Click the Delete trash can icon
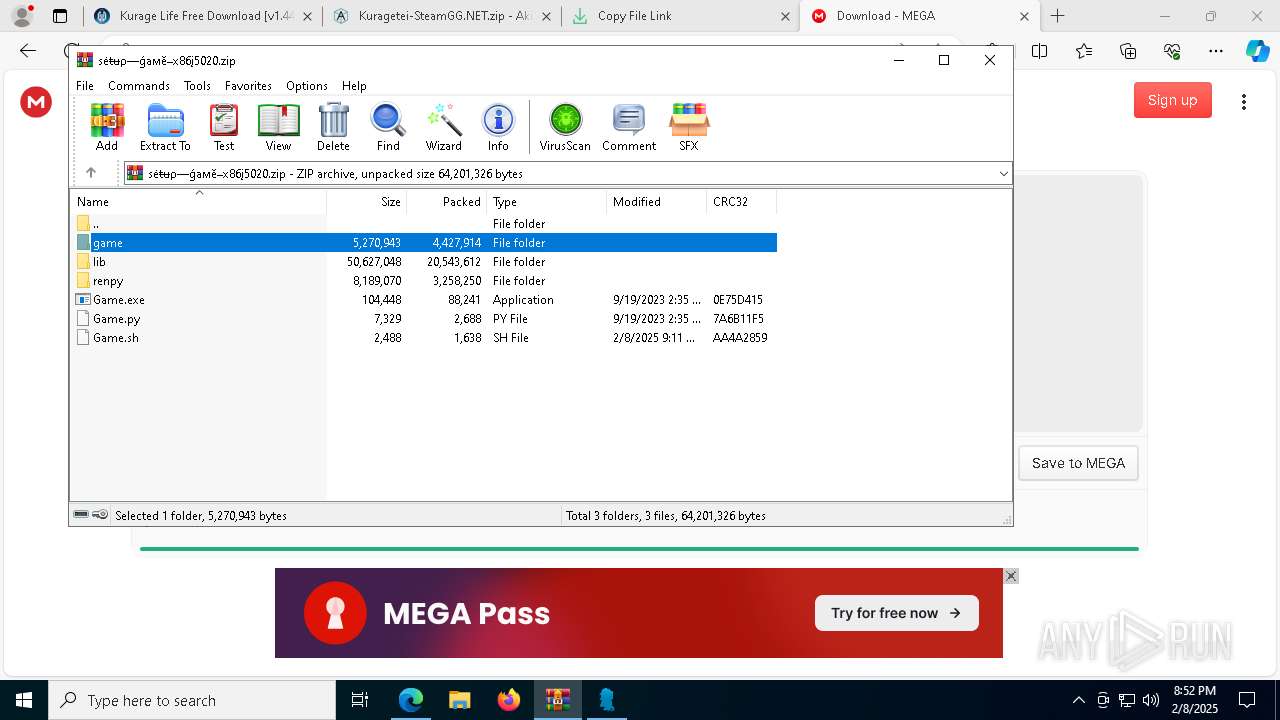Viewport: 1280px width, 720px height. (x=333, y=127)
